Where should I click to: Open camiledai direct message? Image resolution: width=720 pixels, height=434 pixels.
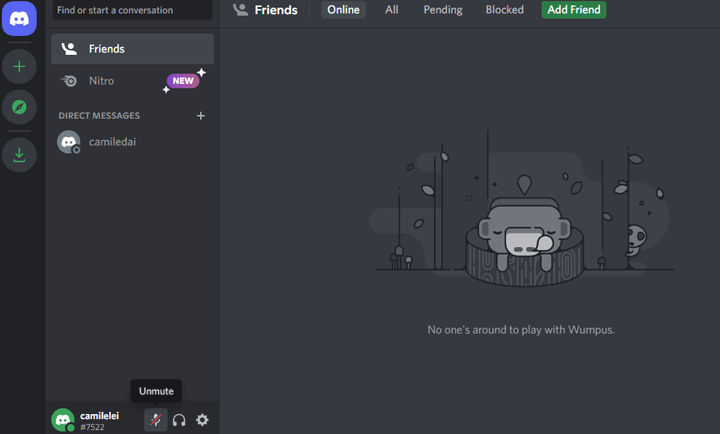point(132,142)
